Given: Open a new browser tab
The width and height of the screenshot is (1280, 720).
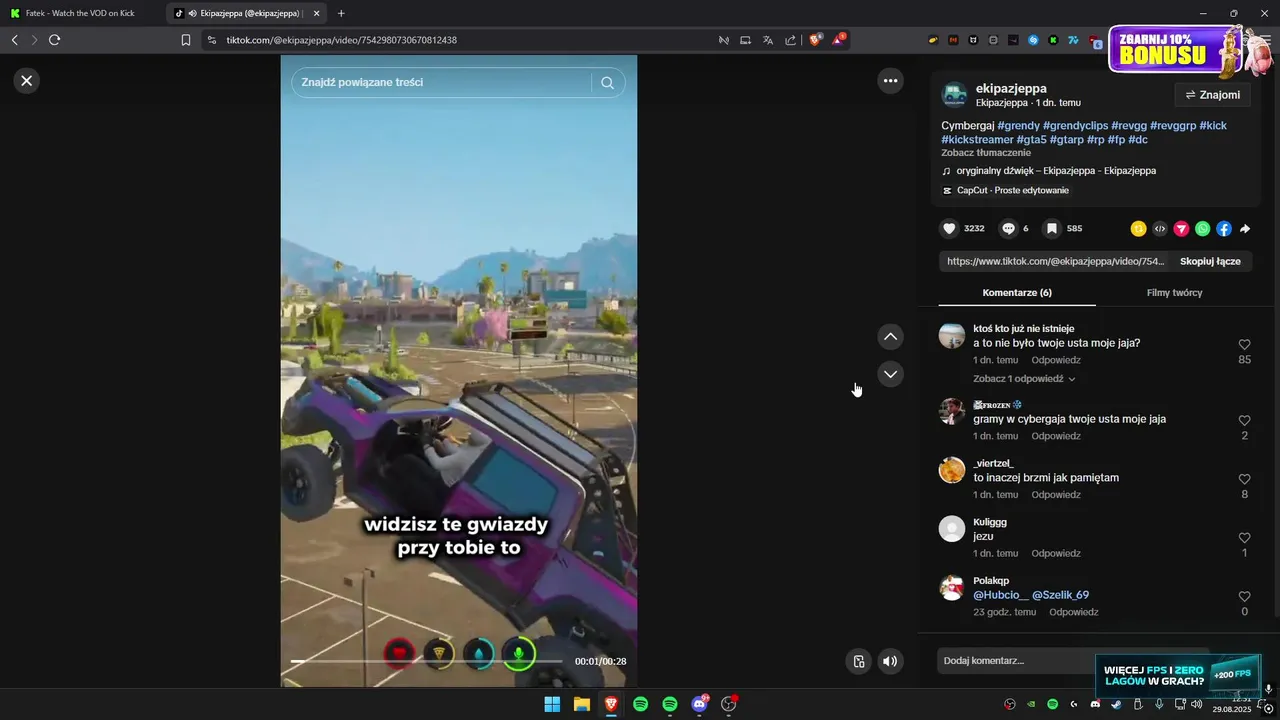Looking at the screenshot, I should tap(341, 13).
